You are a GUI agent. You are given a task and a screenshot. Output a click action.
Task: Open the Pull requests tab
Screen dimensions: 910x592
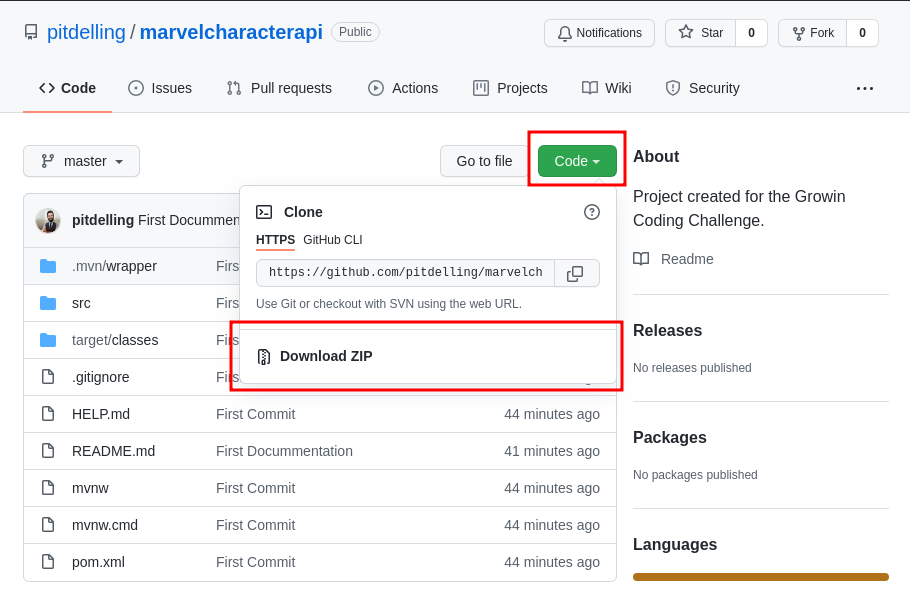pos(279,88)
